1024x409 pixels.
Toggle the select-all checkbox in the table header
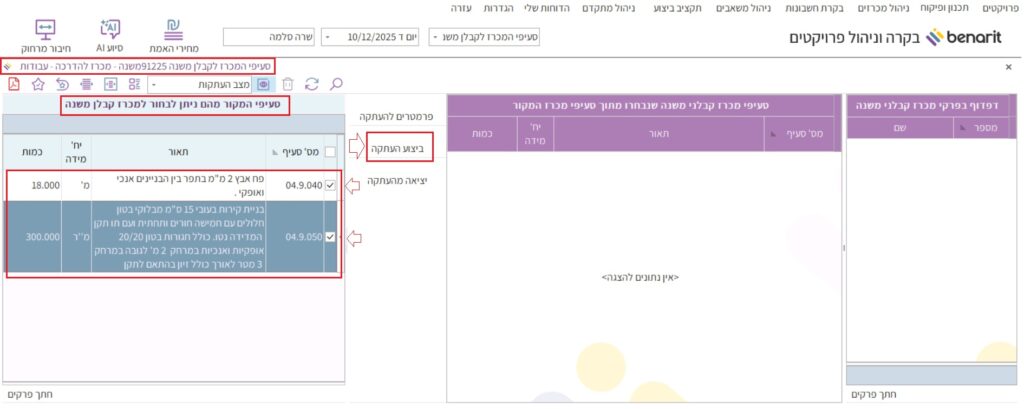[331, 151]
